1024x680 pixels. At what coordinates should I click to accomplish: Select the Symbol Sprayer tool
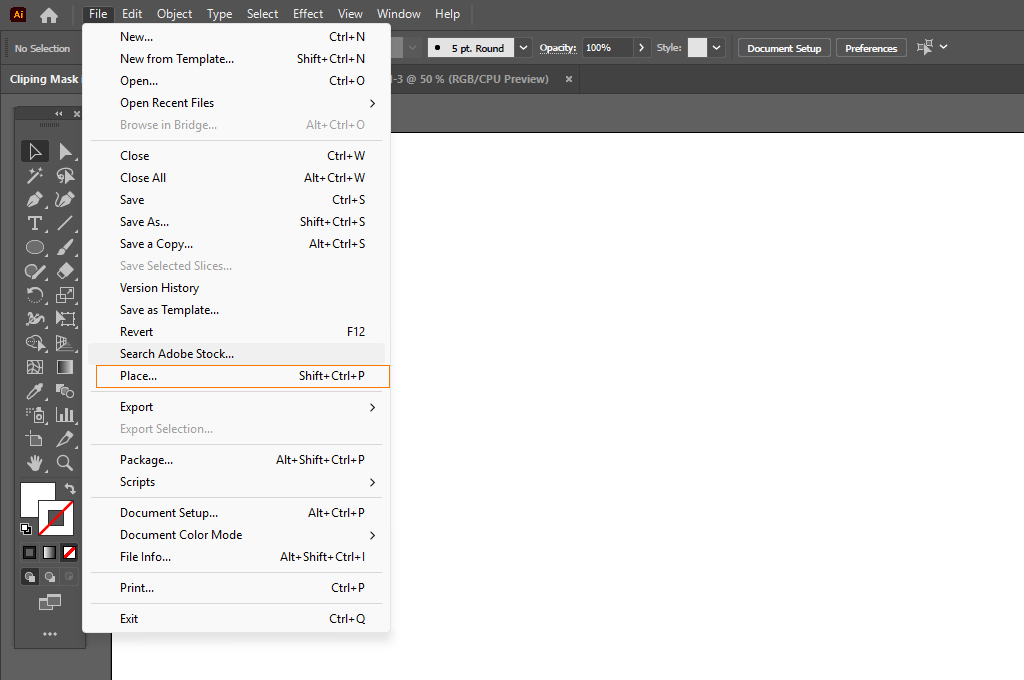pos(35,415)
